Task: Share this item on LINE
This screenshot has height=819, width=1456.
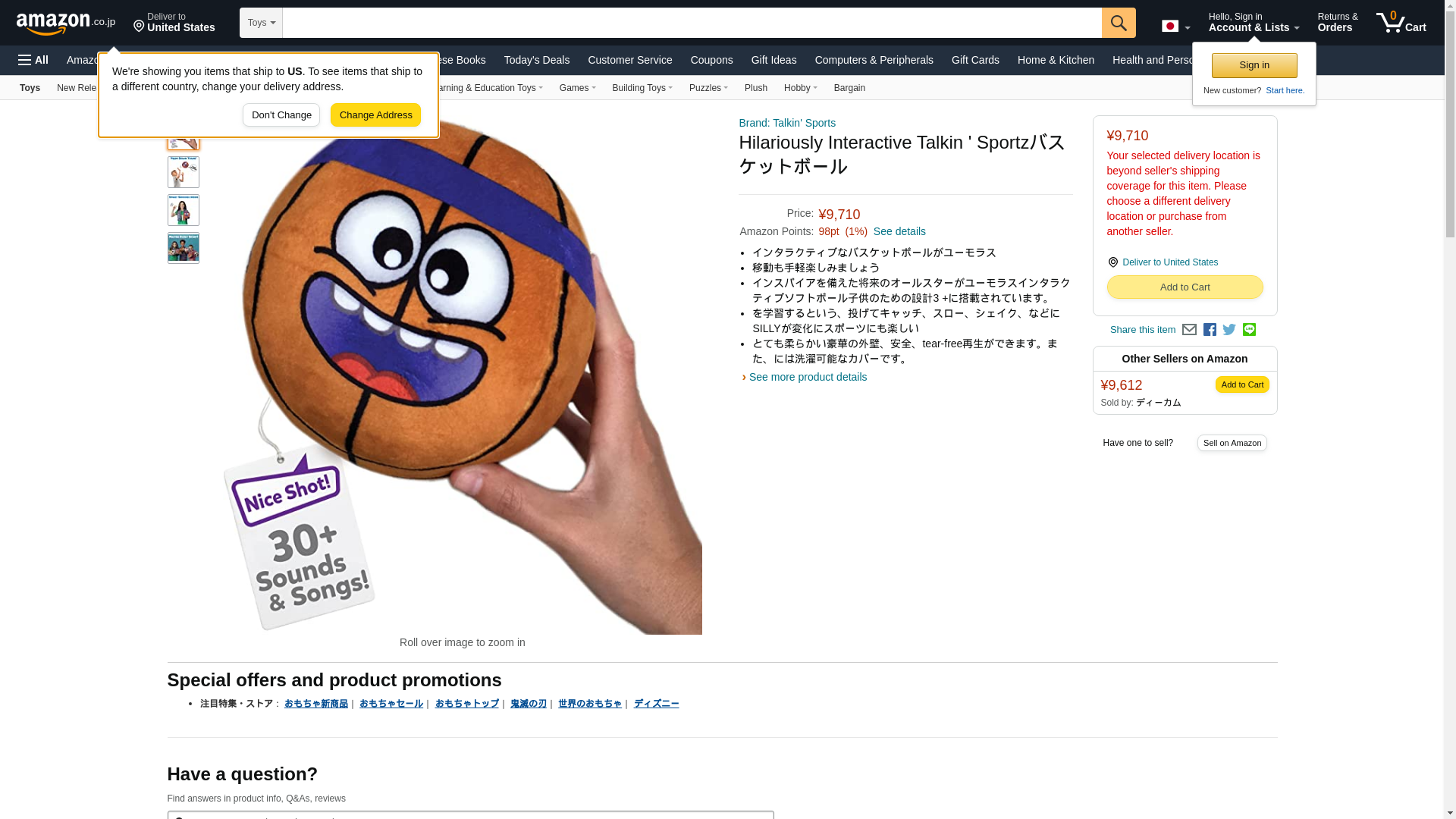Action: pyautogui.click(x=1249, y=330)
